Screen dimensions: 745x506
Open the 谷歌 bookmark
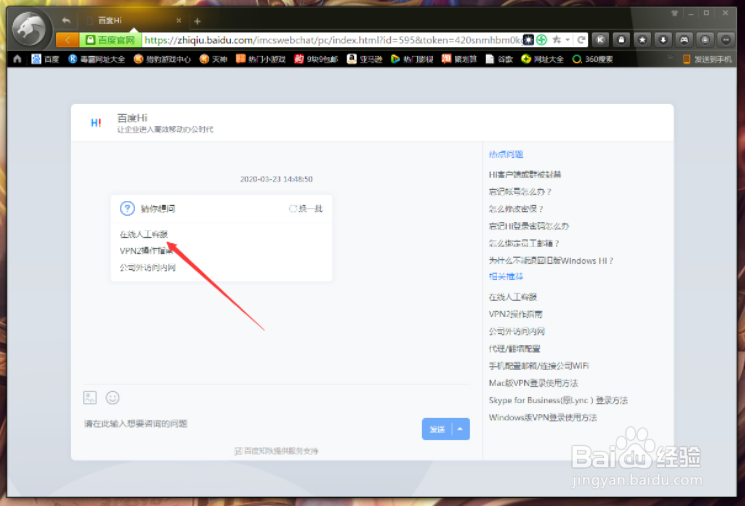[499, 59]
